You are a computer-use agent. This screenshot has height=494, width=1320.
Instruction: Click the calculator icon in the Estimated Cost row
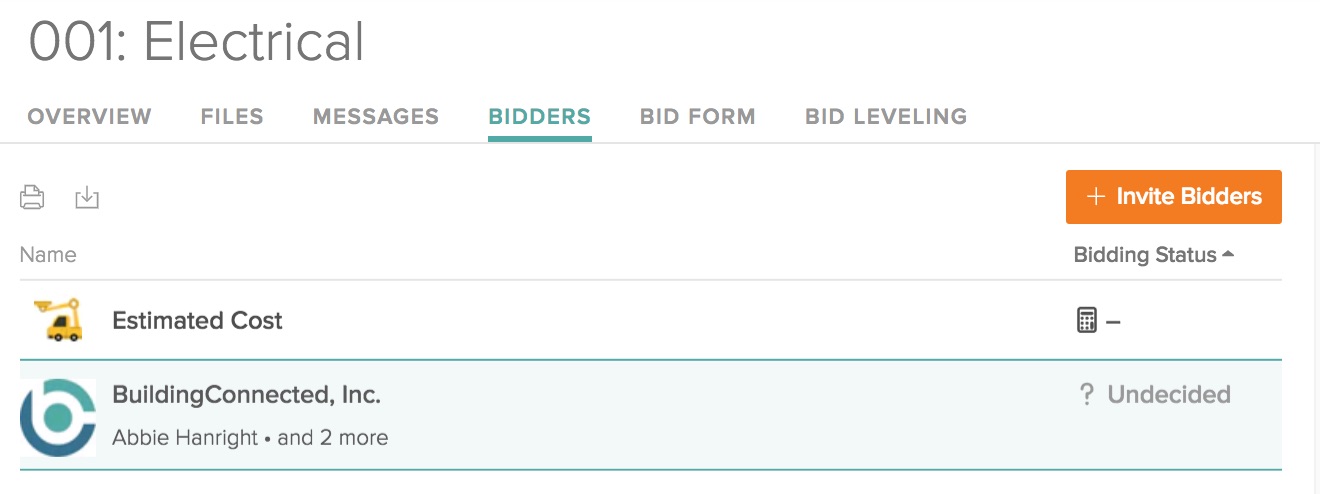coord(1086,321)
